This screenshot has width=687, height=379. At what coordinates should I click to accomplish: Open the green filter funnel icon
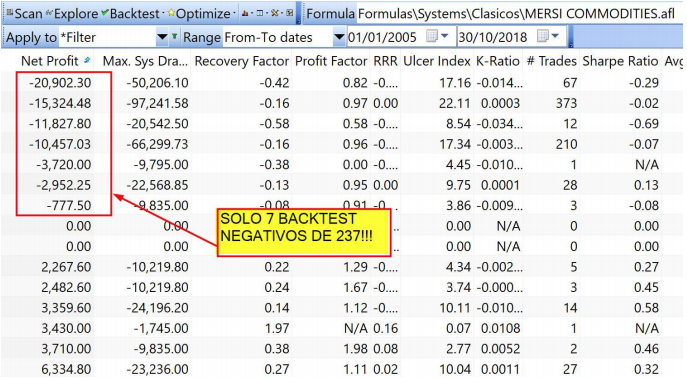click(174, 37)
